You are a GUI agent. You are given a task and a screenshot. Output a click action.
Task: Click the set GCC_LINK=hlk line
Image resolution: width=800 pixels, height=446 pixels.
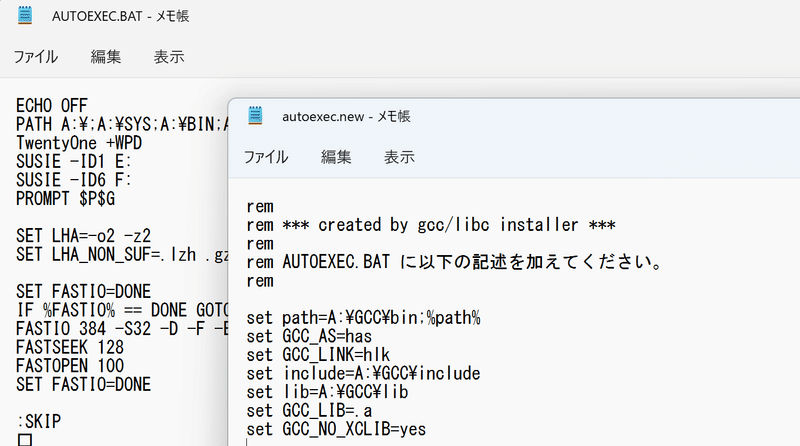click(318, 355)
